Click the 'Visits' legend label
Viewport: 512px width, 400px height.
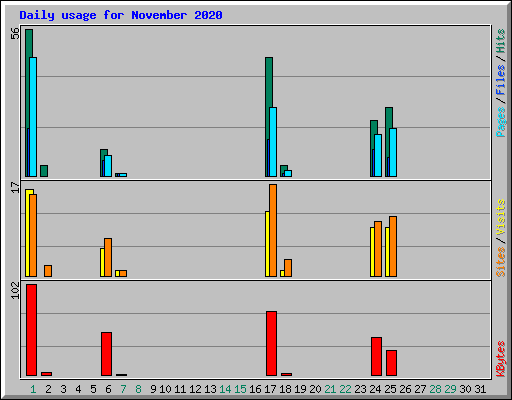point(501,218)
